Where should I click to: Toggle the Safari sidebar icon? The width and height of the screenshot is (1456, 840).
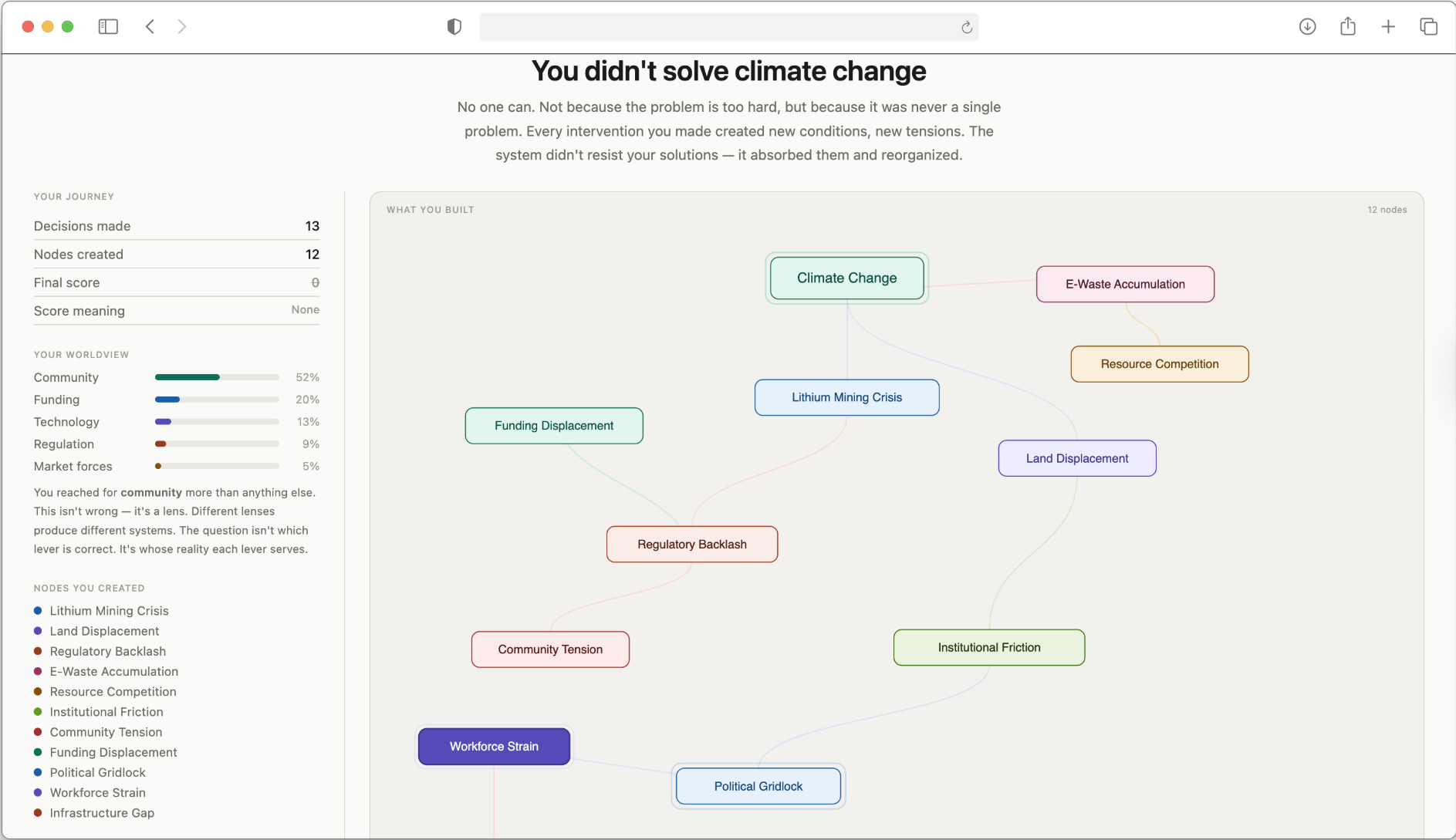point(108,27)
